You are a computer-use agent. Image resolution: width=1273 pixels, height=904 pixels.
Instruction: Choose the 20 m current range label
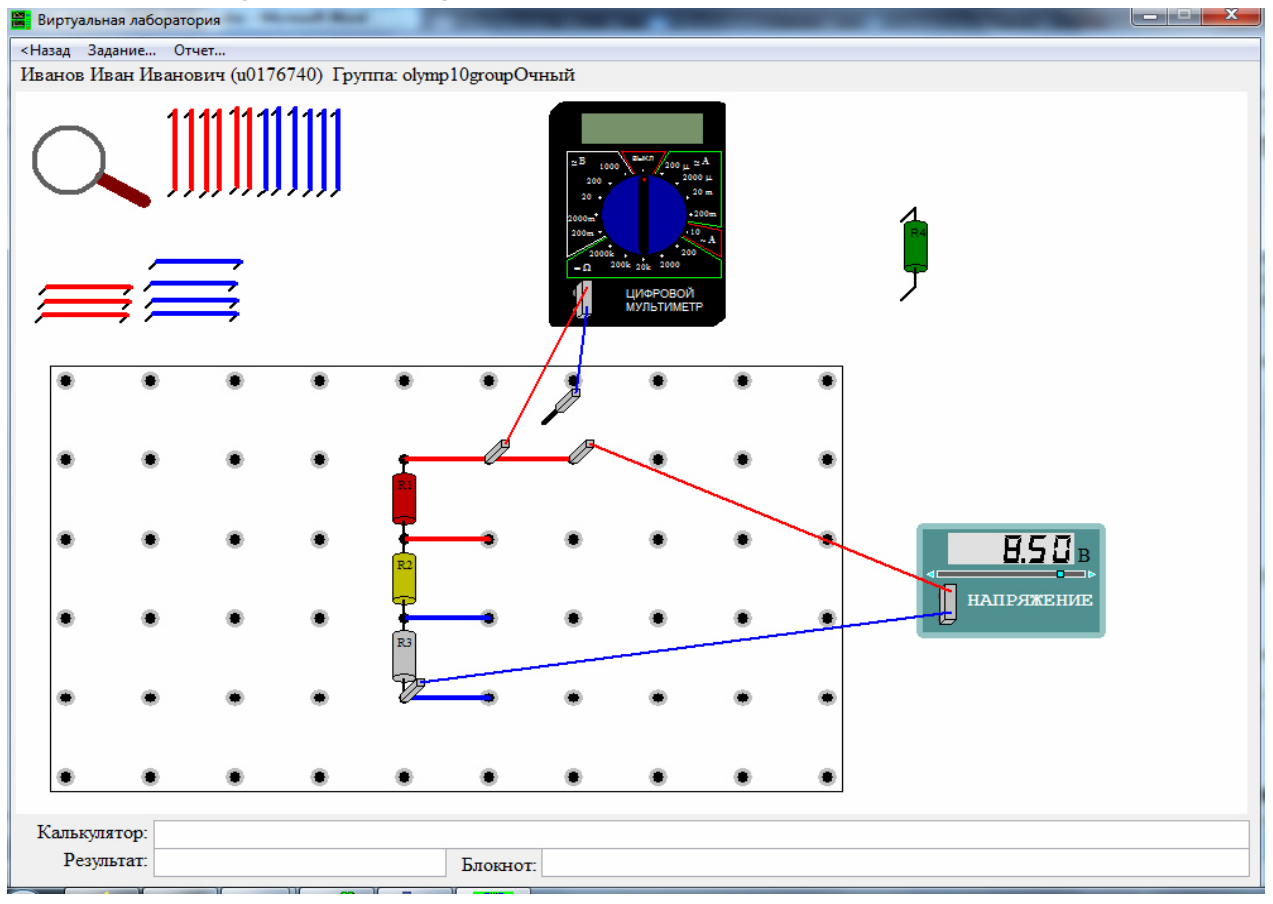pyautogui.click(x=704, y=191)
